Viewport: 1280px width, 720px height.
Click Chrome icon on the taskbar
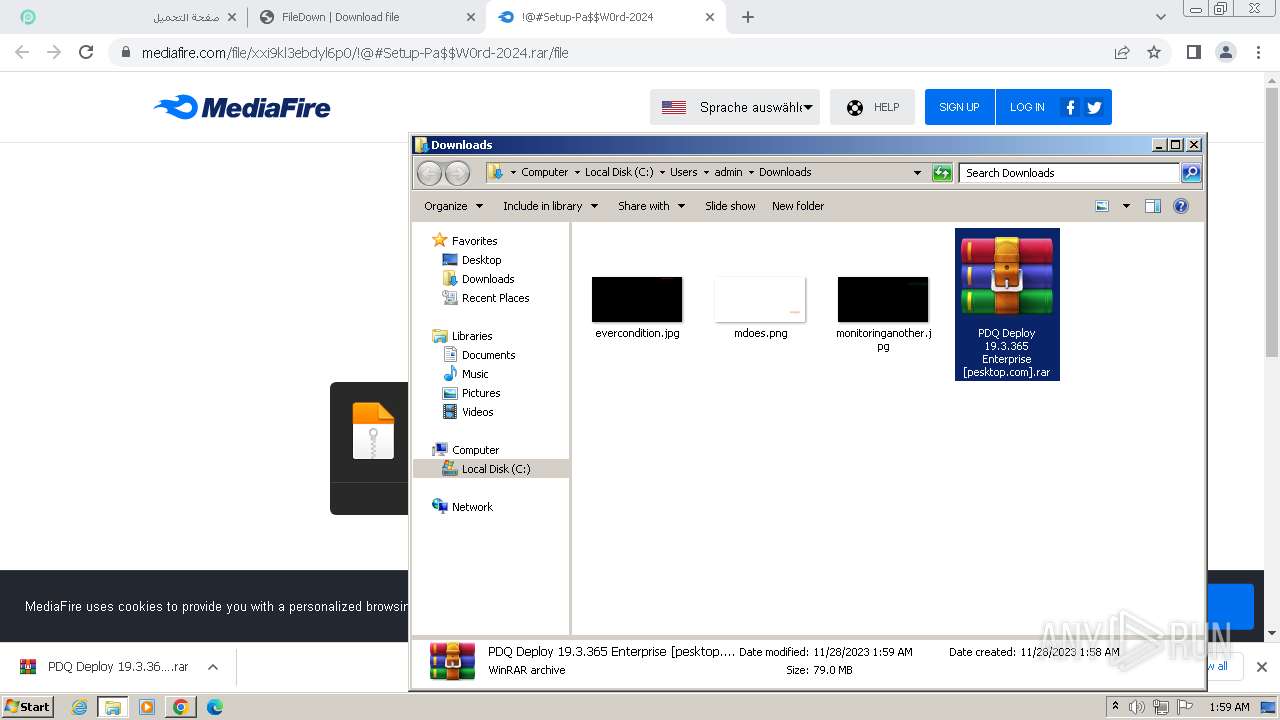click(x=180, y=707)
